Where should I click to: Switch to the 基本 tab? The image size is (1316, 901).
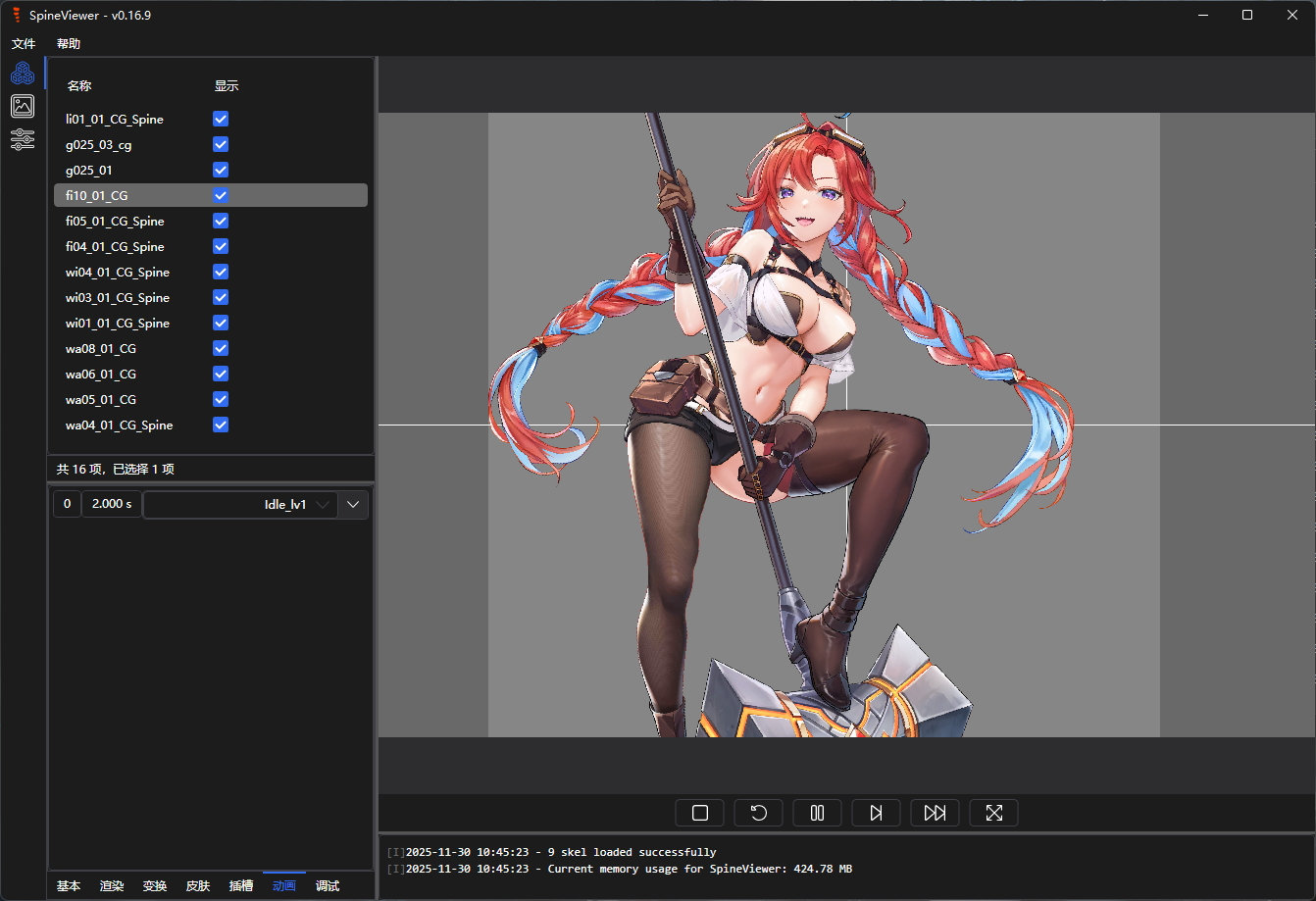tap(69, 886)
